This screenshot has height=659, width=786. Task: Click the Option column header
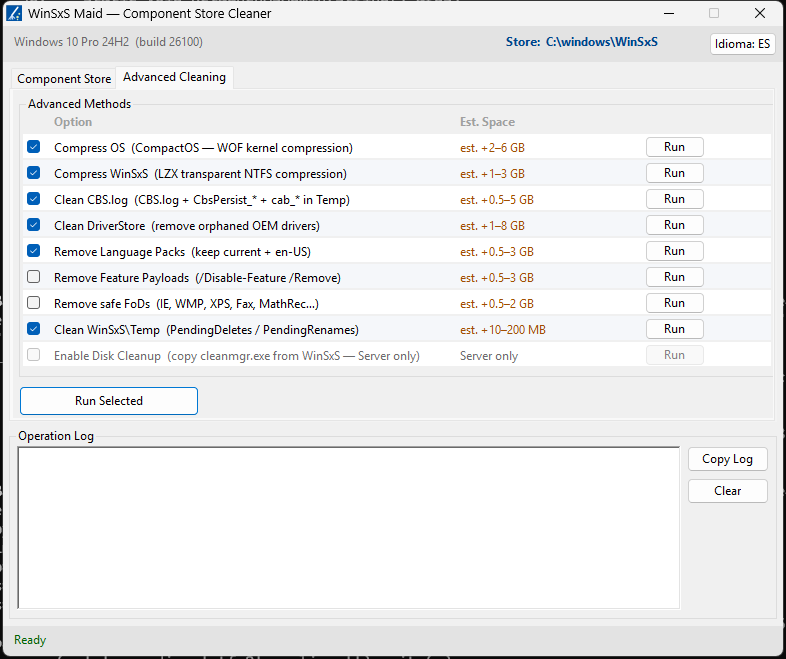(73, 122)
